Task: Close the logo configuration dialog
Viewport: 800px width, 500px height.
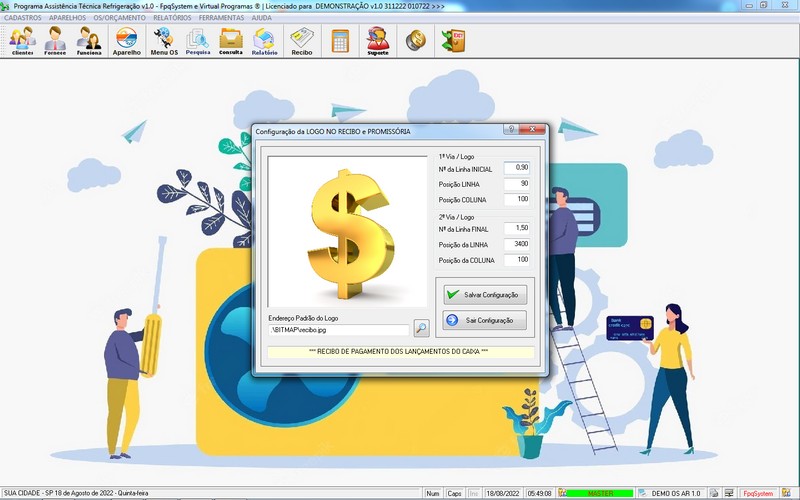Action: (x=533, y=129)
